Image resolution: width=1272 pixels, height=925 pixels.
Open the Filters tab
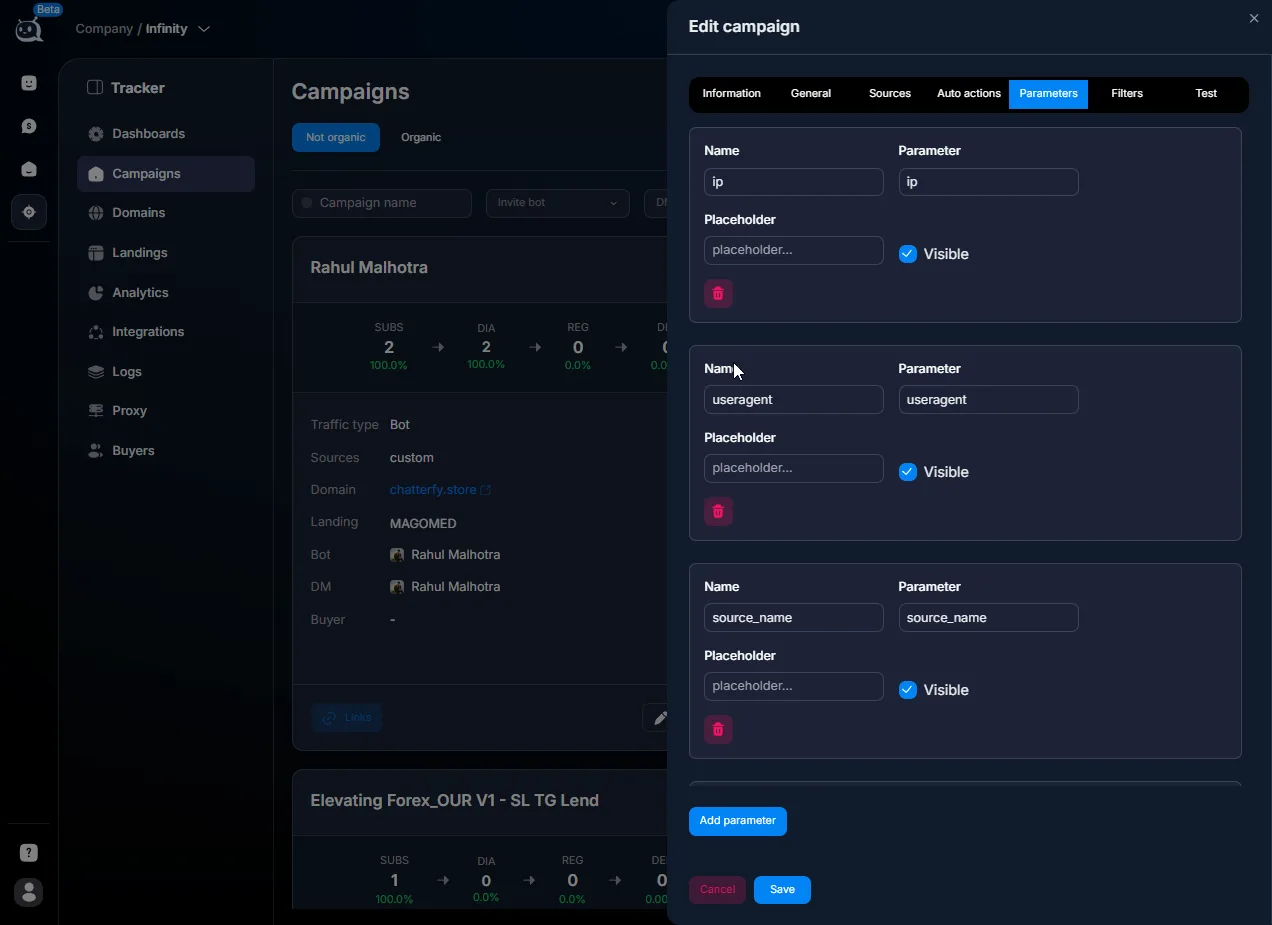[1127, 94]
